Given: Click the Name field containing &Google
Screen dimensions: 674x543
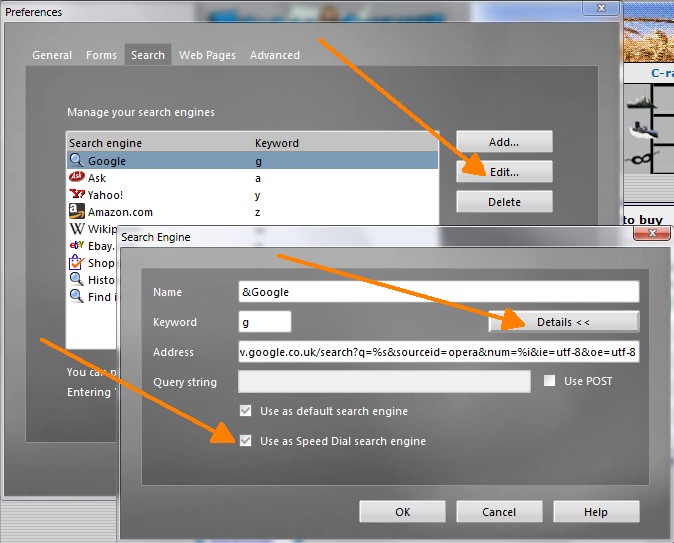Looking at the screenshot, I should (x=438, y=291).
